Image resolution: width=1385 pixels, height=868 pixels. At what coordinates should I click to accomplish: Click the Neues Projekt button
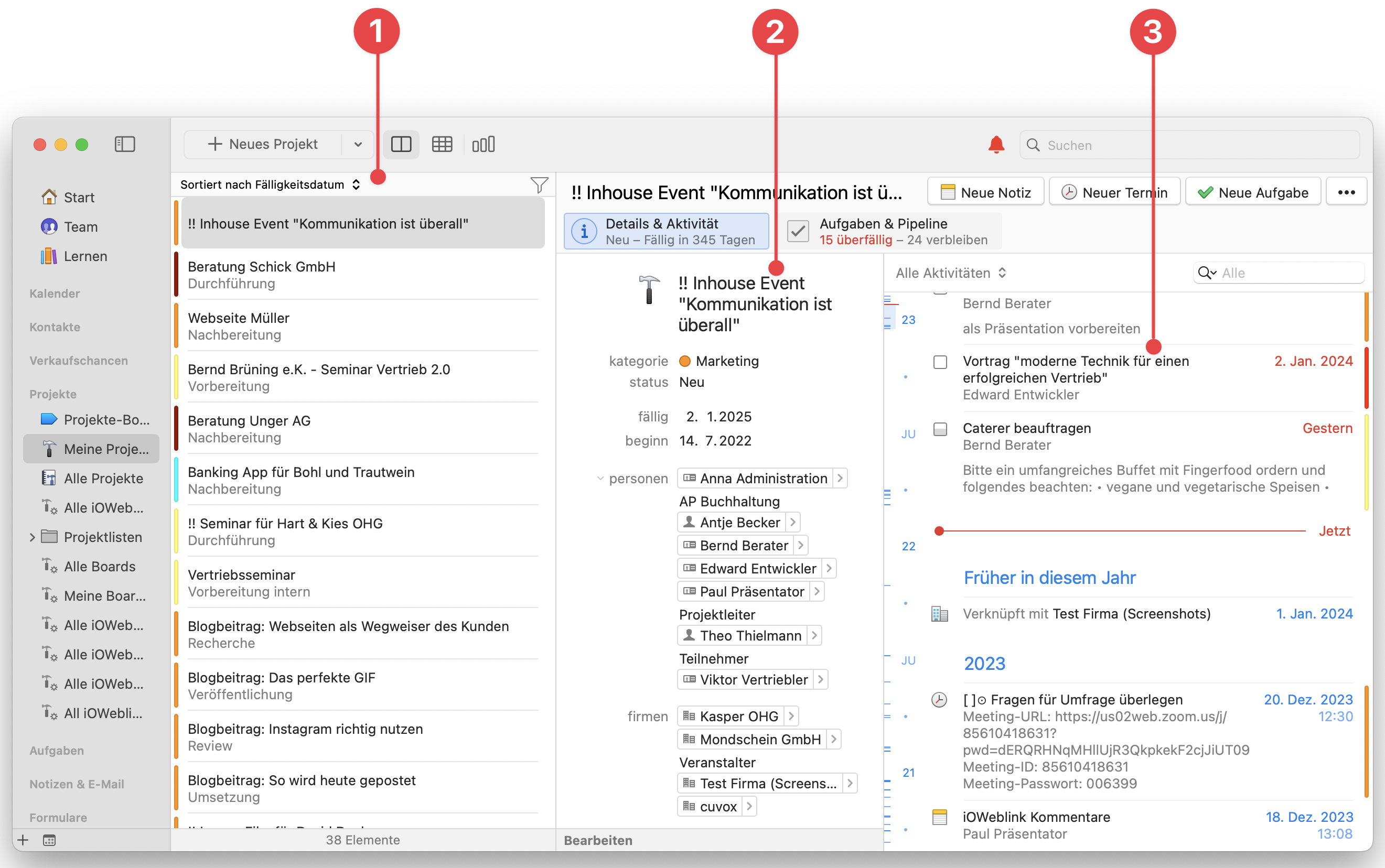(263, 144)
